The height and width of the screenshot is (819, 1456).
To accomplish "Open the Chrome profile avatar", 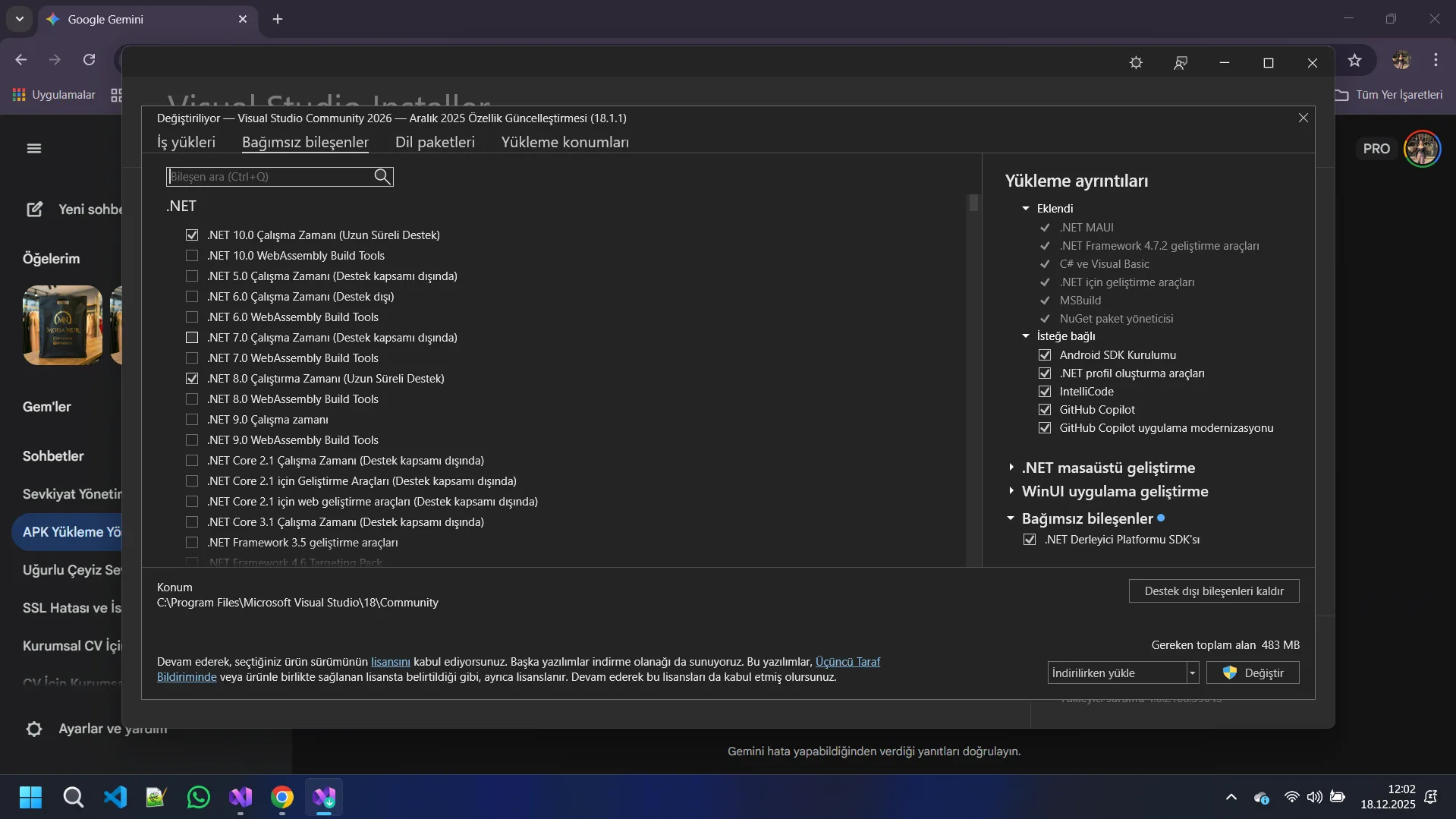I will (x=1401, y=60).
